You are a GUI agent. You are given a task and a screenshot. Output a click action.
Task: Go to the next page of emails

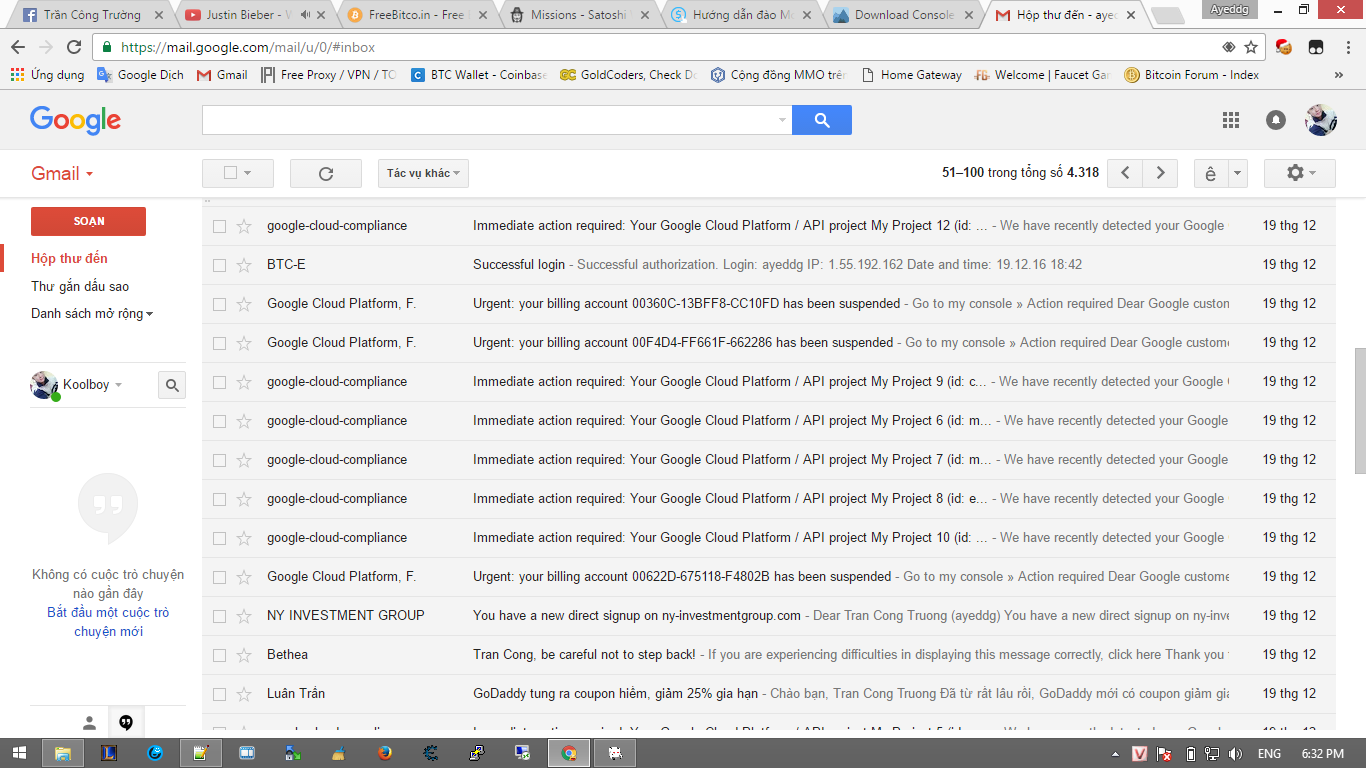[x=1160, y=173]
